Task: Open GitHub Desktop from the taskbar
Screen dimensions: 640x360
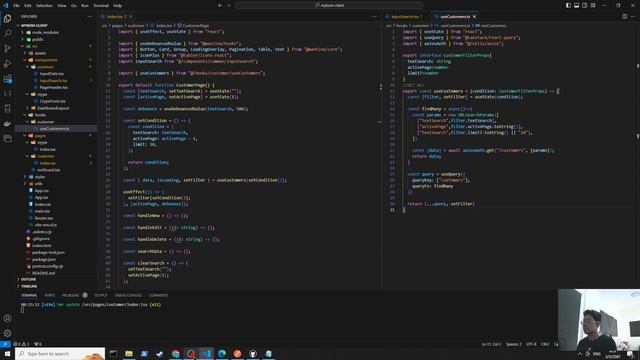Action: click(253, 353)
